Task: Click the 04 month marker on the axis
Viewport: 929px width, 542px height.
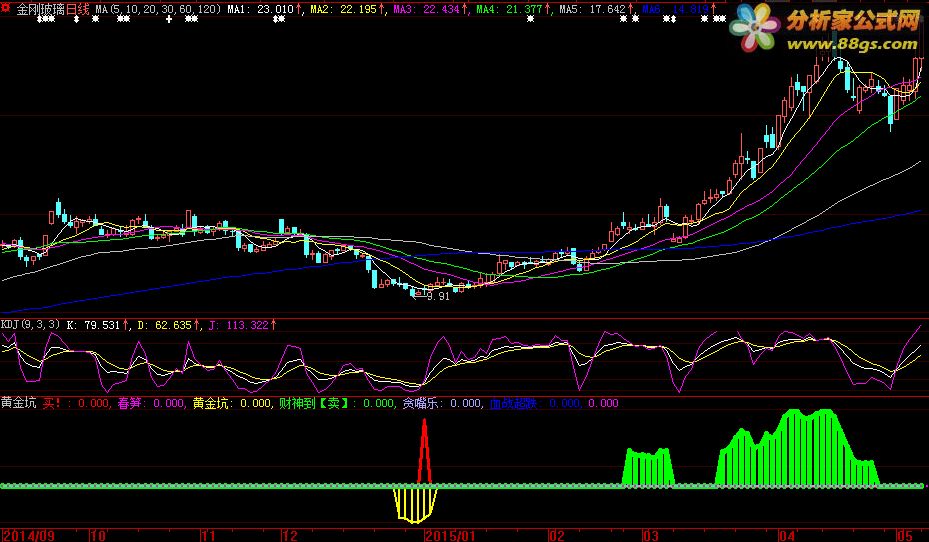Action: pyautogui.click(x=787, y=535)
